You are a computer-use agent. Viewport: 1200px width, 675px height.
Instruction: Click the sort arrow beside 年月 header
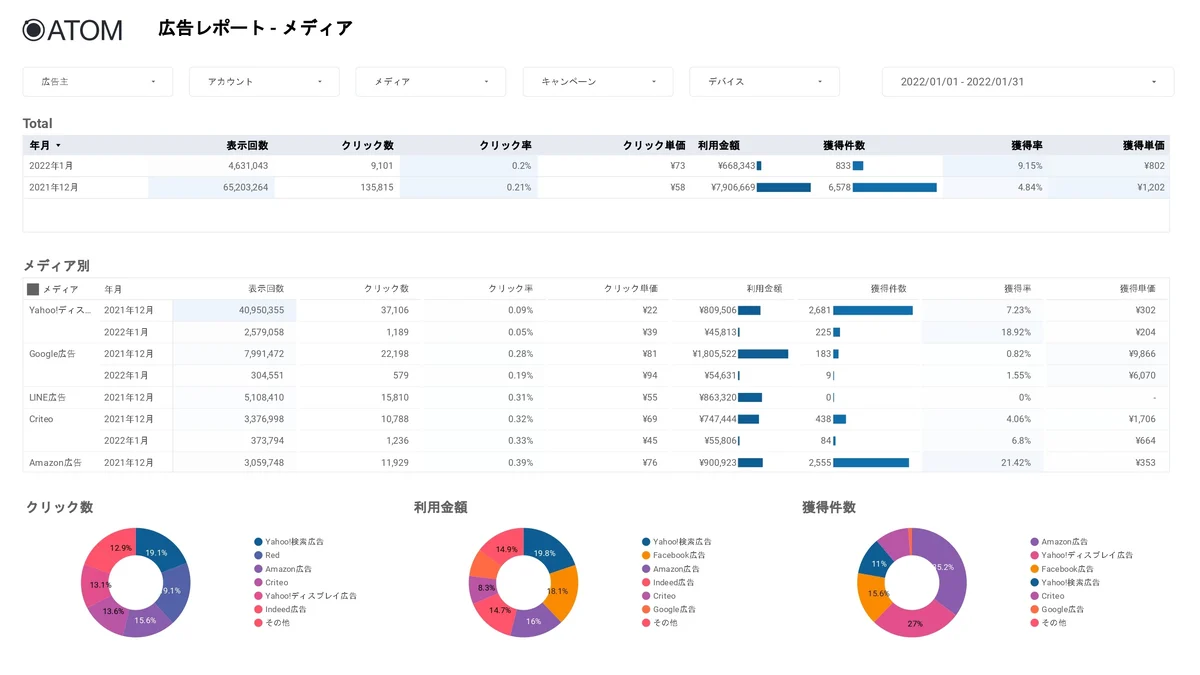pos(58,146)
